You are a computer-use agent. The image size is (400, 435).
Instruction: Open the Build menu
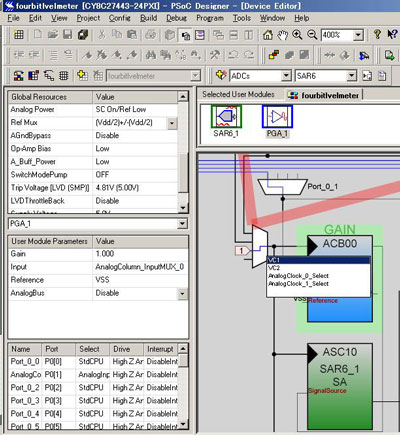click(148, 18)
